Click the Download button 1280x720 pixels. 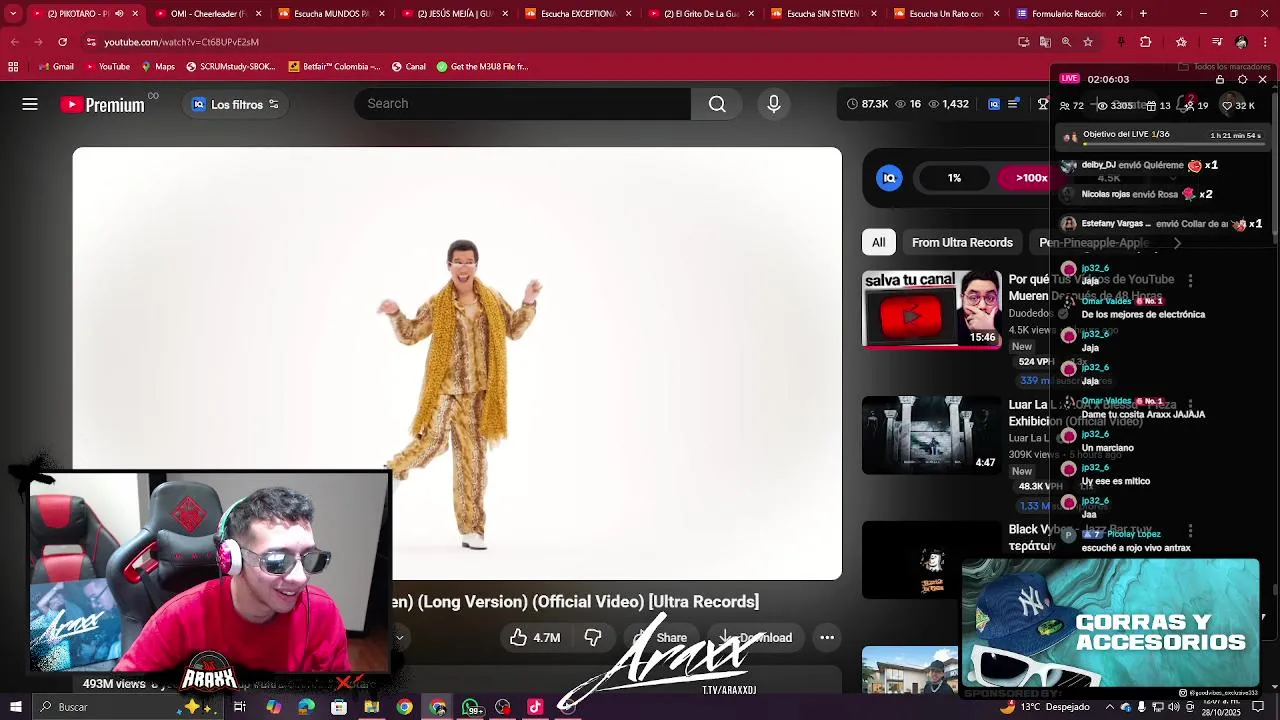754,637
